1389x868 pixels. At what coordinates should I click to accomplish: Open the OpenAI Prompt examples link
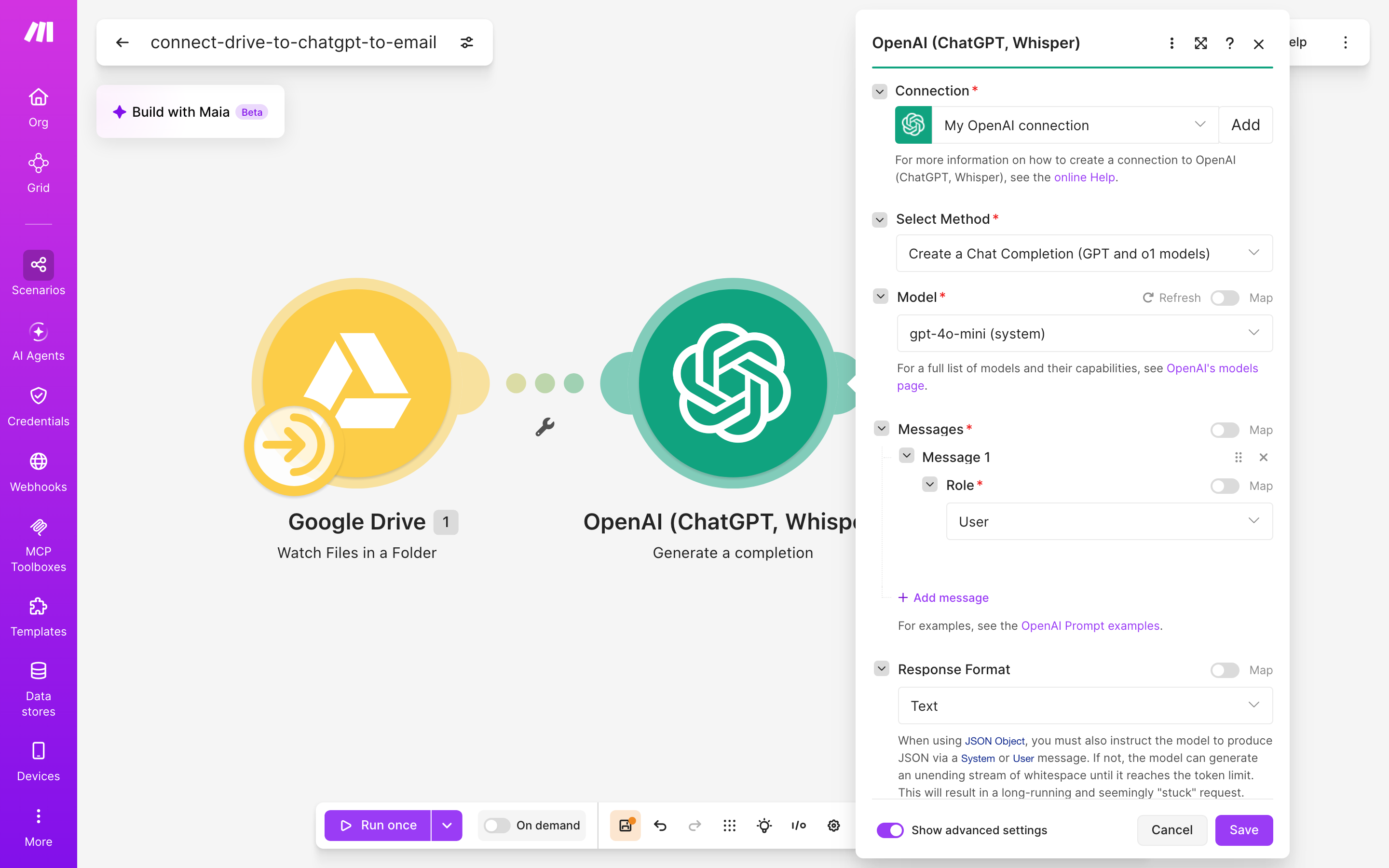coord(1090,626)
